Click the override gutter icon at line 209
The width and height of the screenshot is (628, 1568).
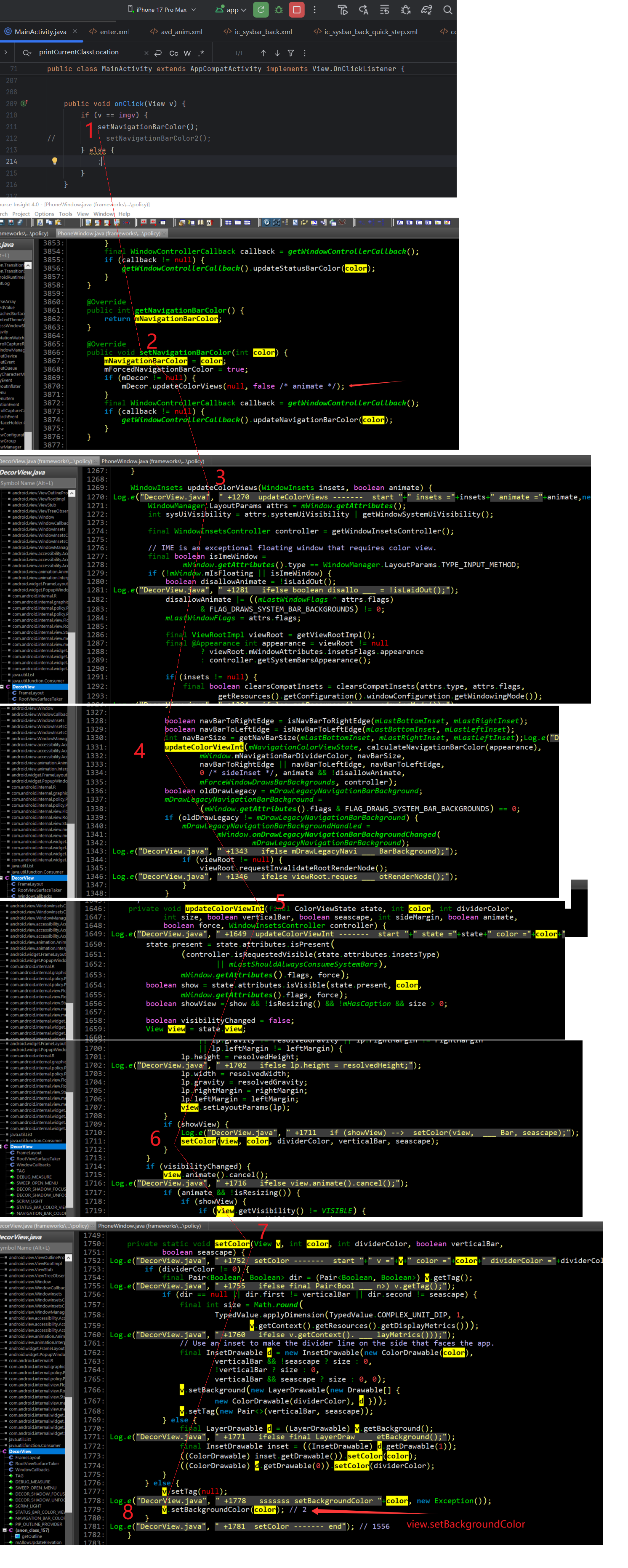point(24,104)
